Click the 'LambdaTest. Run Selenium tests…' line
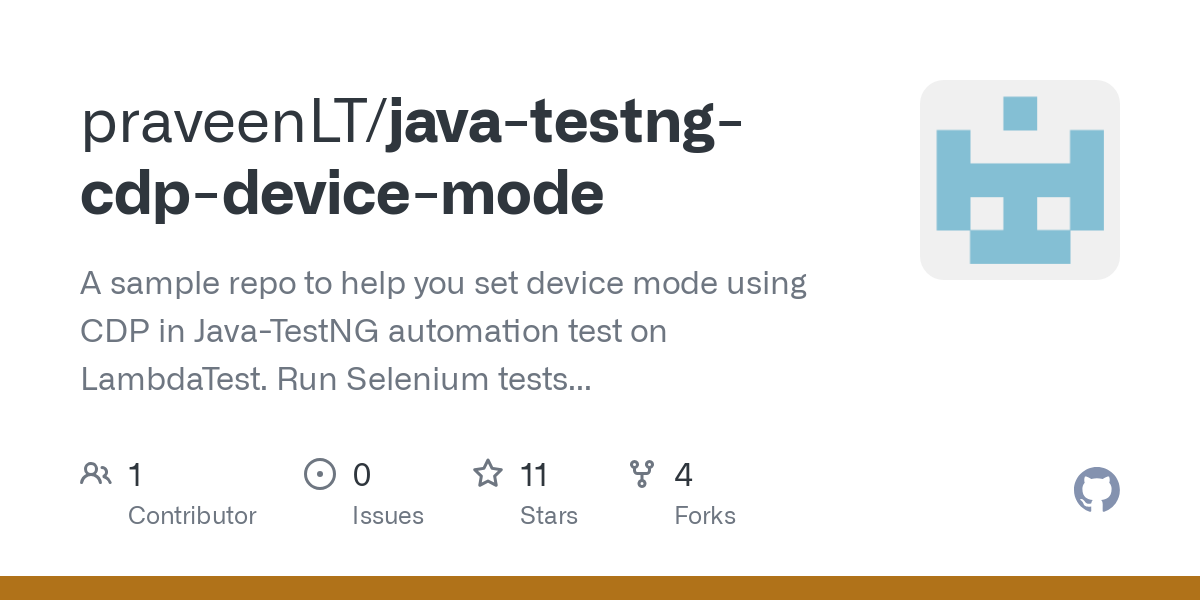The image size is (1200, 600). click(336, 379)
